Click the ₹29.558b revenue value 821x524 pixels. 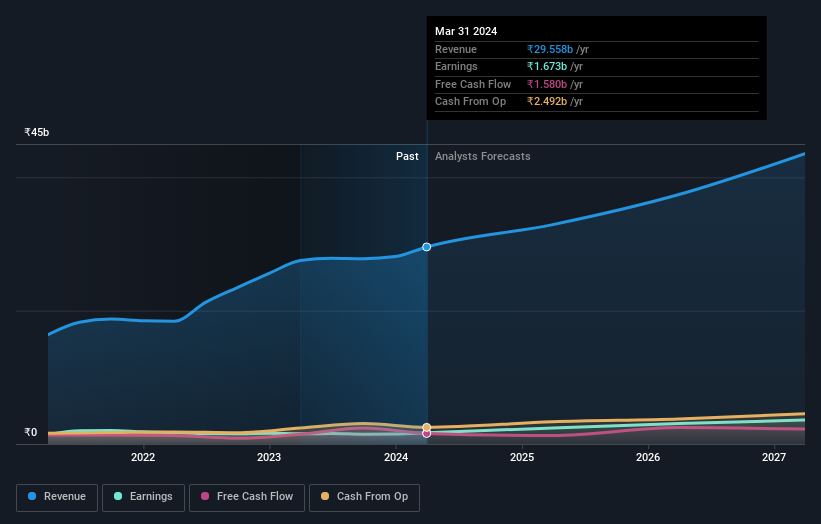550,49
